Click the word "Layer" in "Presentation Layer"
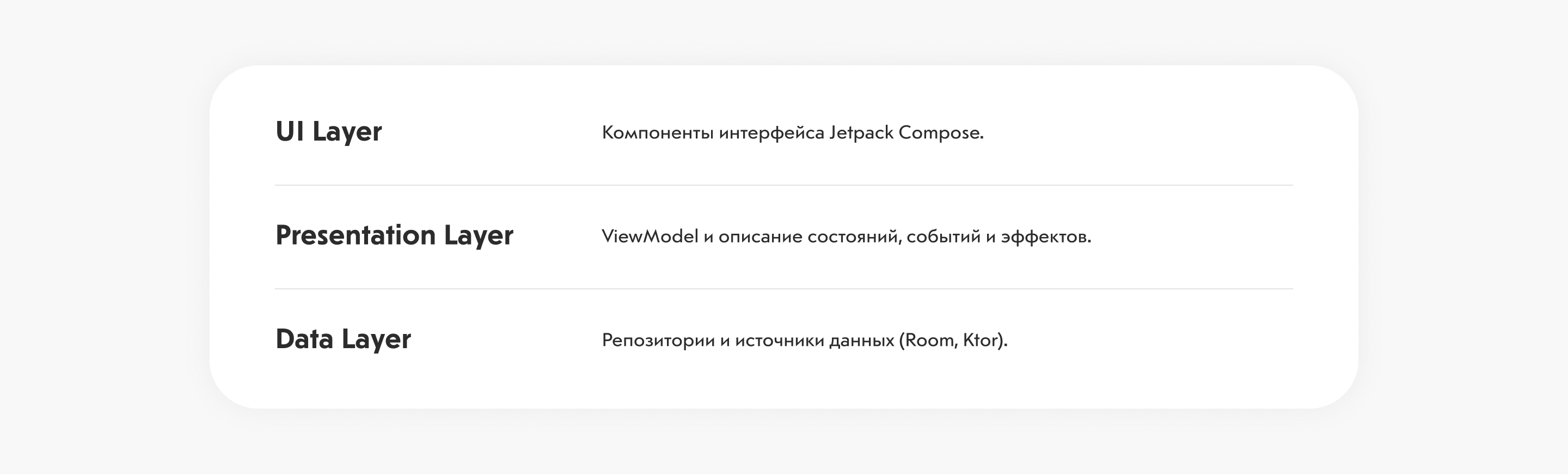This screenshot has height=474, width=1568. pyautogui.click(x=478, y=236)
